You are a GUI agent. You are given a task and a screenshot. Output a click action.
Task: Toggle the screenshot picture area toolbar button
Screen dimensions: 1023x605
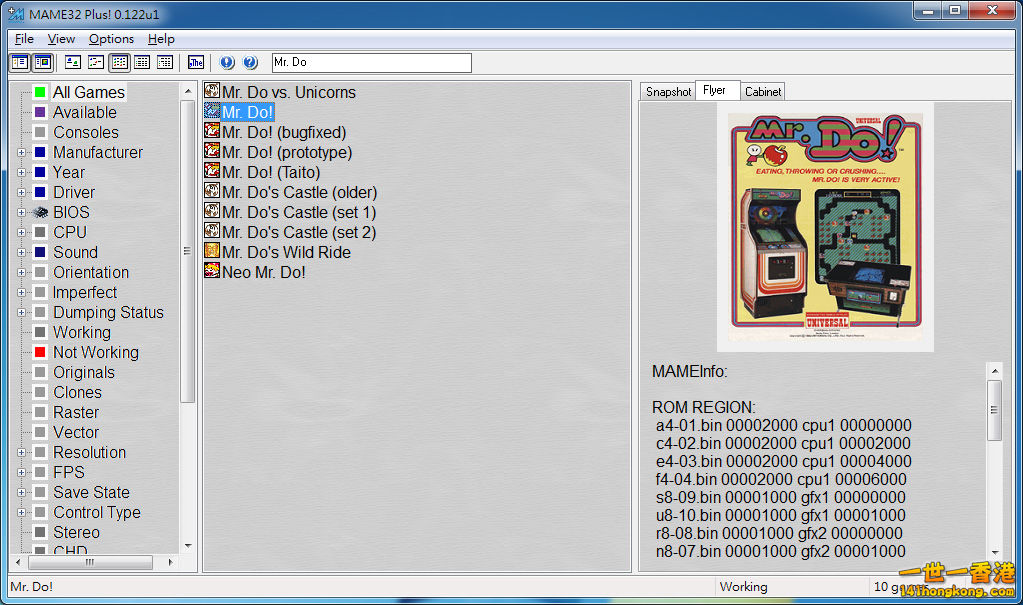(42, 62)
